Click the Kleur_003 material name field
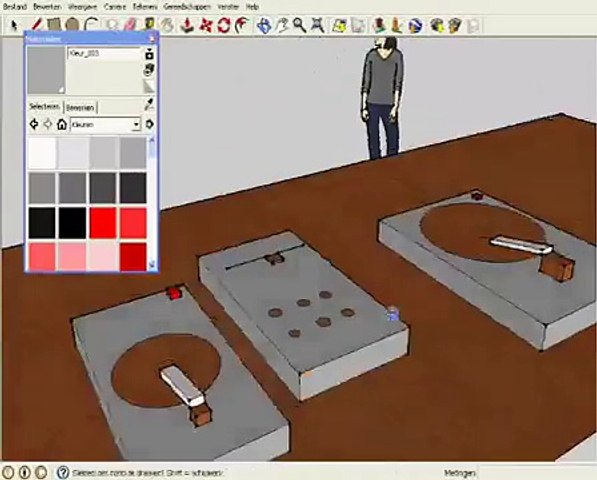Viewport: 597px width, 480px height. point(104,54)
